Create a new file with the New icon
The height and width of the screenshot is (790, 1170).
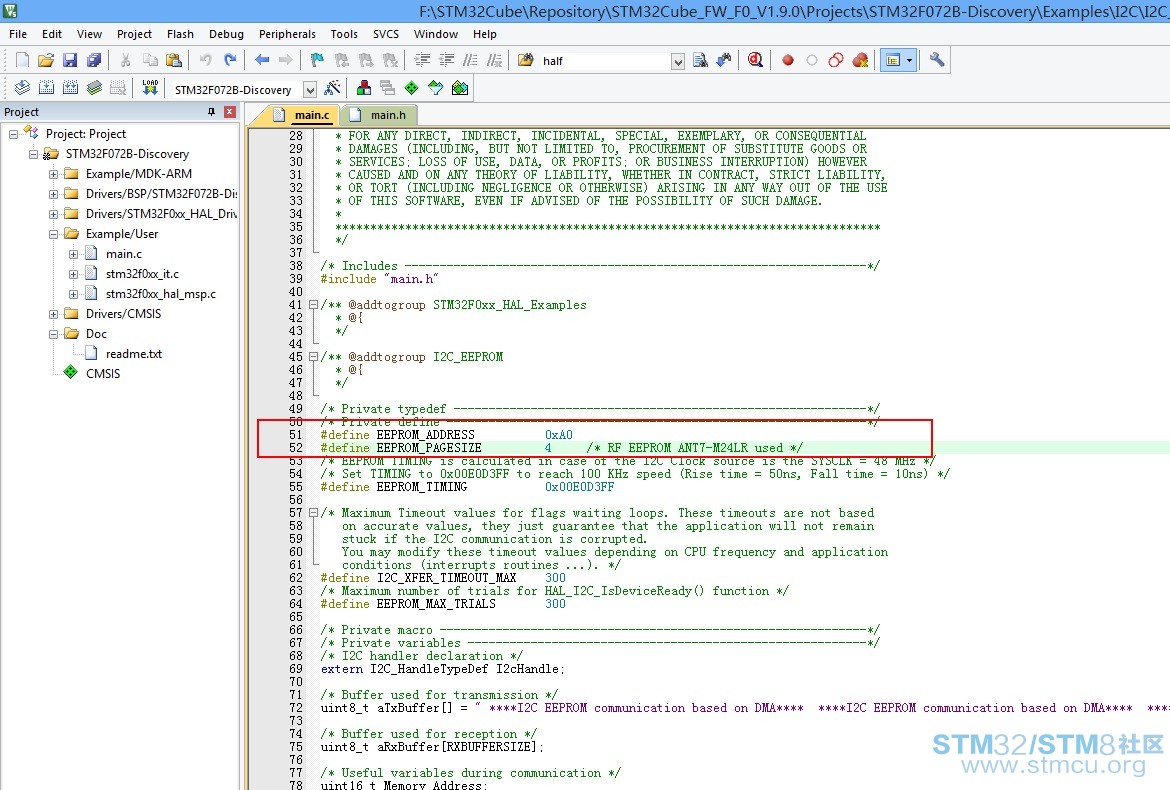22,60
